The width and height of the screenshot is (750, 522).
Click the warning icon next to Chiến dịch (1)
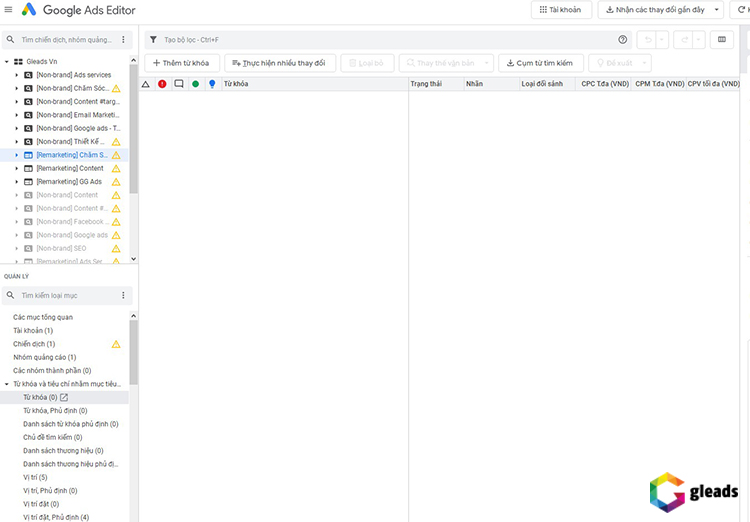[x=116, y=344]
